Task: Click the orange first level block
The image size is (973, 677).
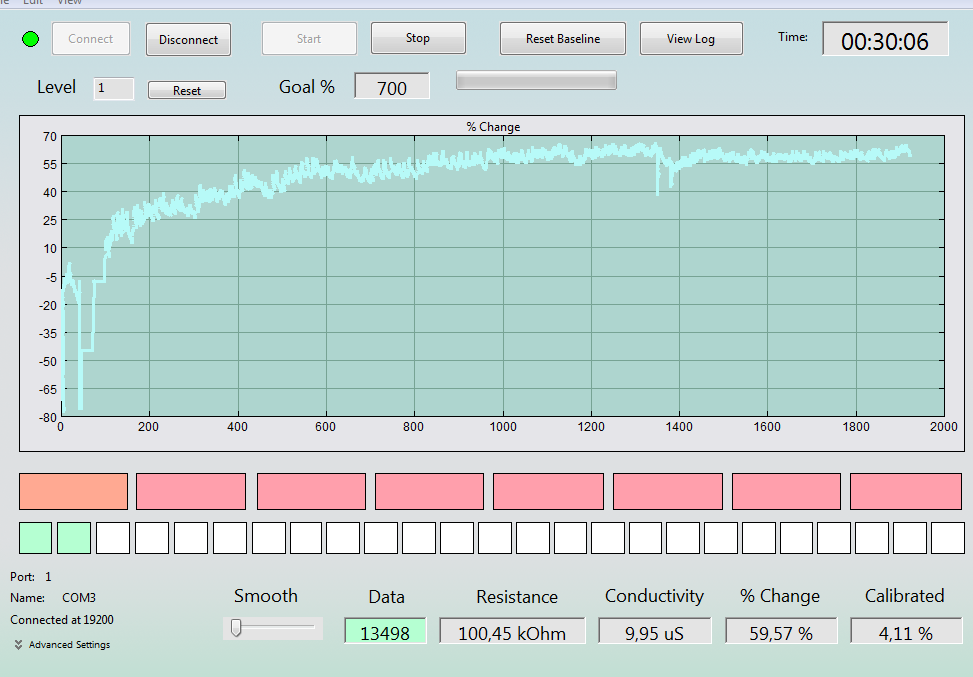Action: [x=73, y=491]
